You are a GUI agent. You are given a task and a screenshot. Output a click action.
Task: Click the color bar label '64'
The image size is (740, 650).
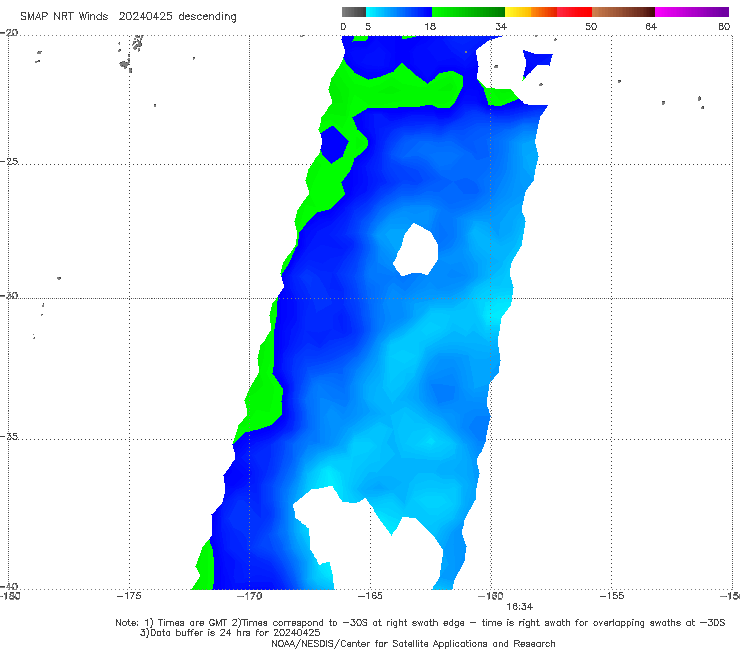tap(651, 26)
